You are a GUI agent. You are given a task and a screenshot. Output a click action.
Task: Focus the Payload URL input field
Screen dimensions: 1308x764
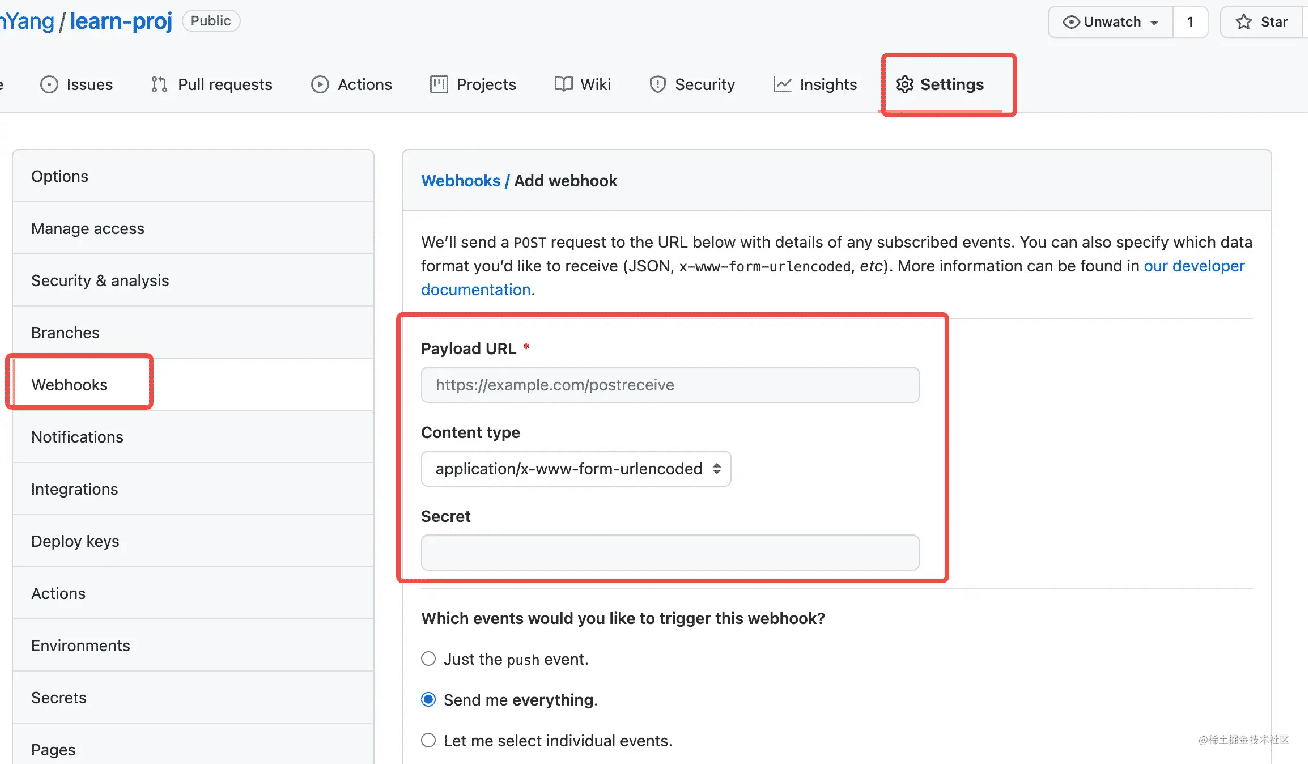[x=670, y=385]
